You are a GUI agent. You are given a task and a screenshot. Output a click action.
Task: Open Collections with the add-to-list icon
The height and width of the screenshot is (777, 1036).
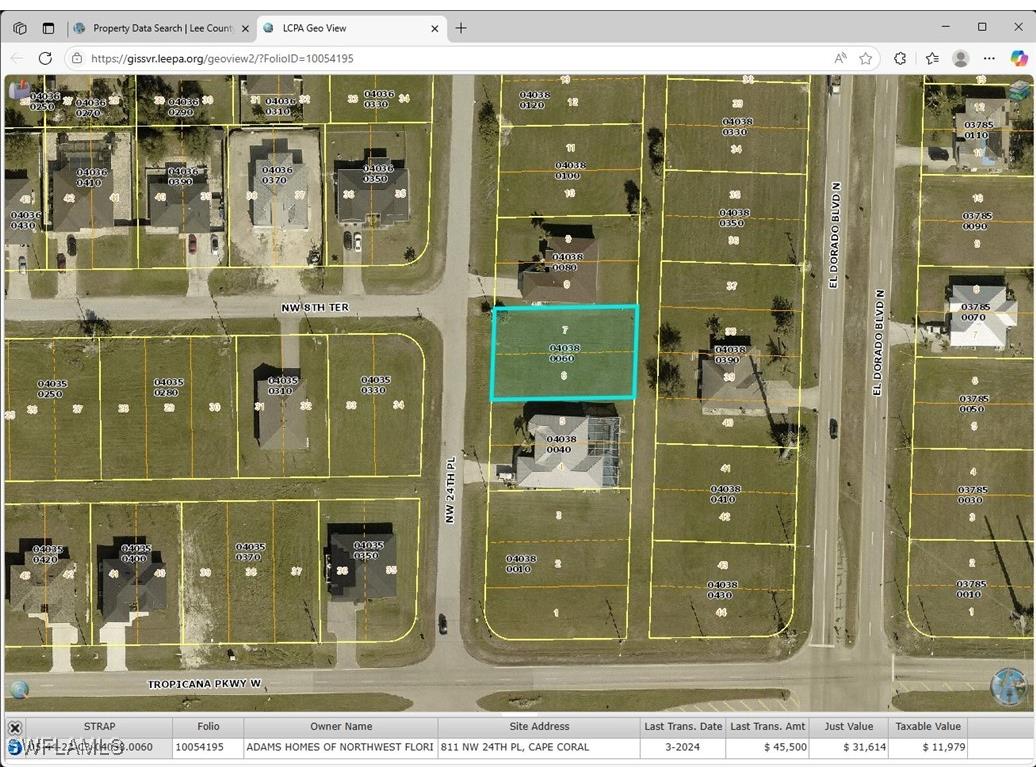pos(931,58)
